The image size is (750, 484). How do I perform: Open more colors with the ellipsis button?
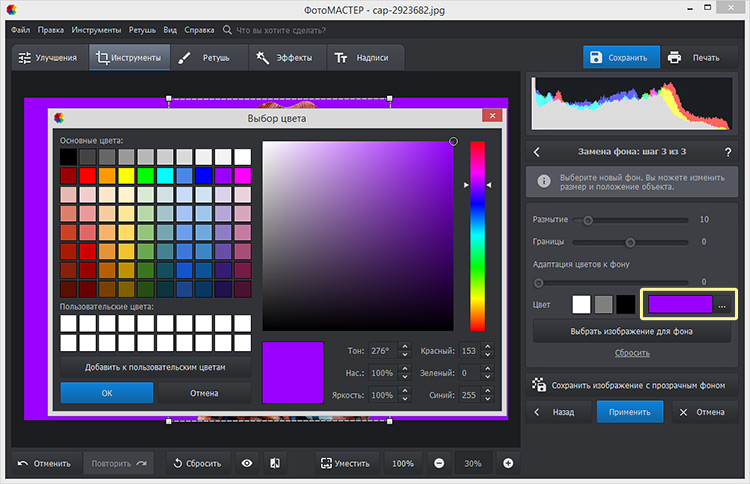722,304
